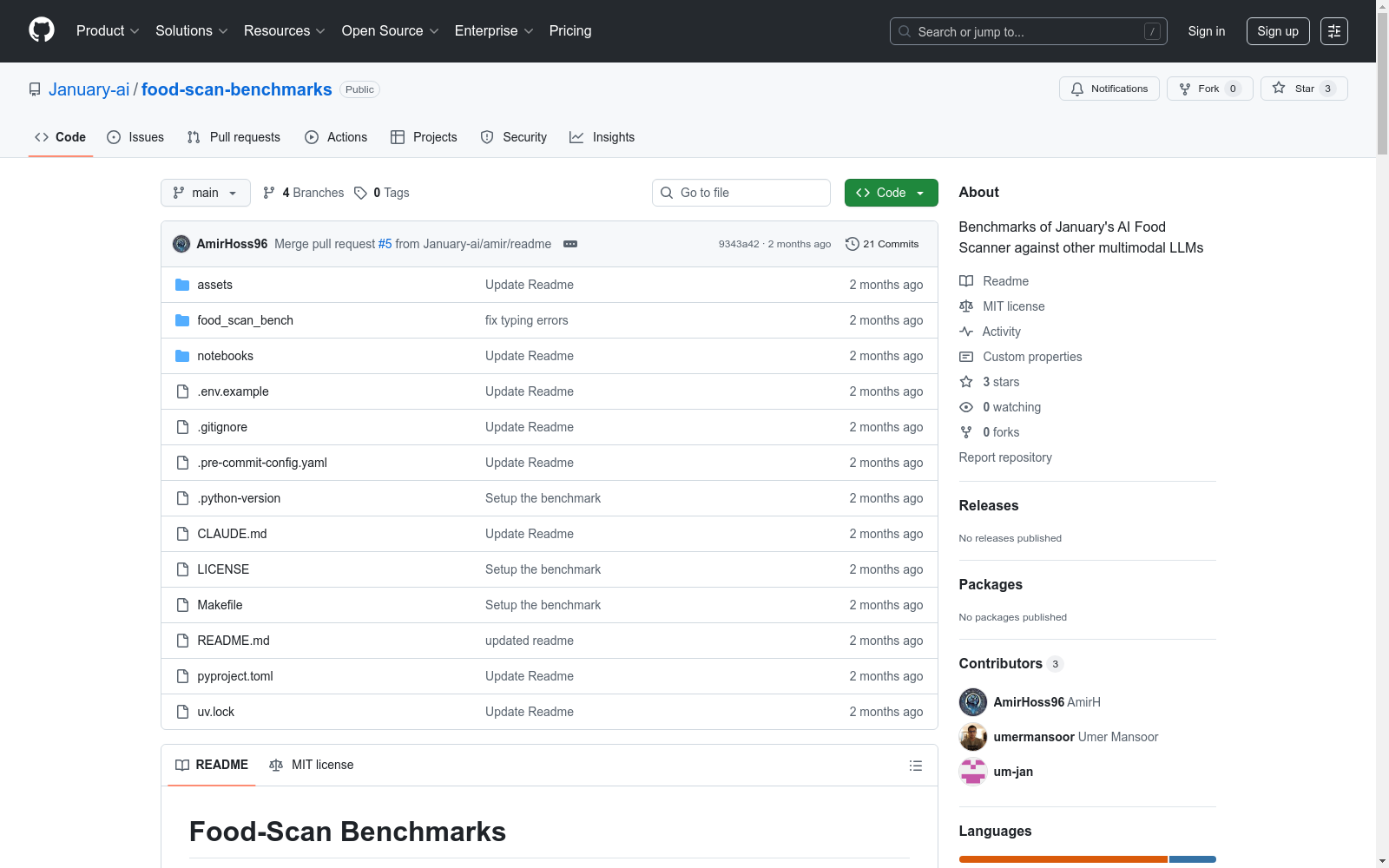Viewport: 1389px width, 868px height.
Task: Click the Makefile file icon
Action: (182, 605)
